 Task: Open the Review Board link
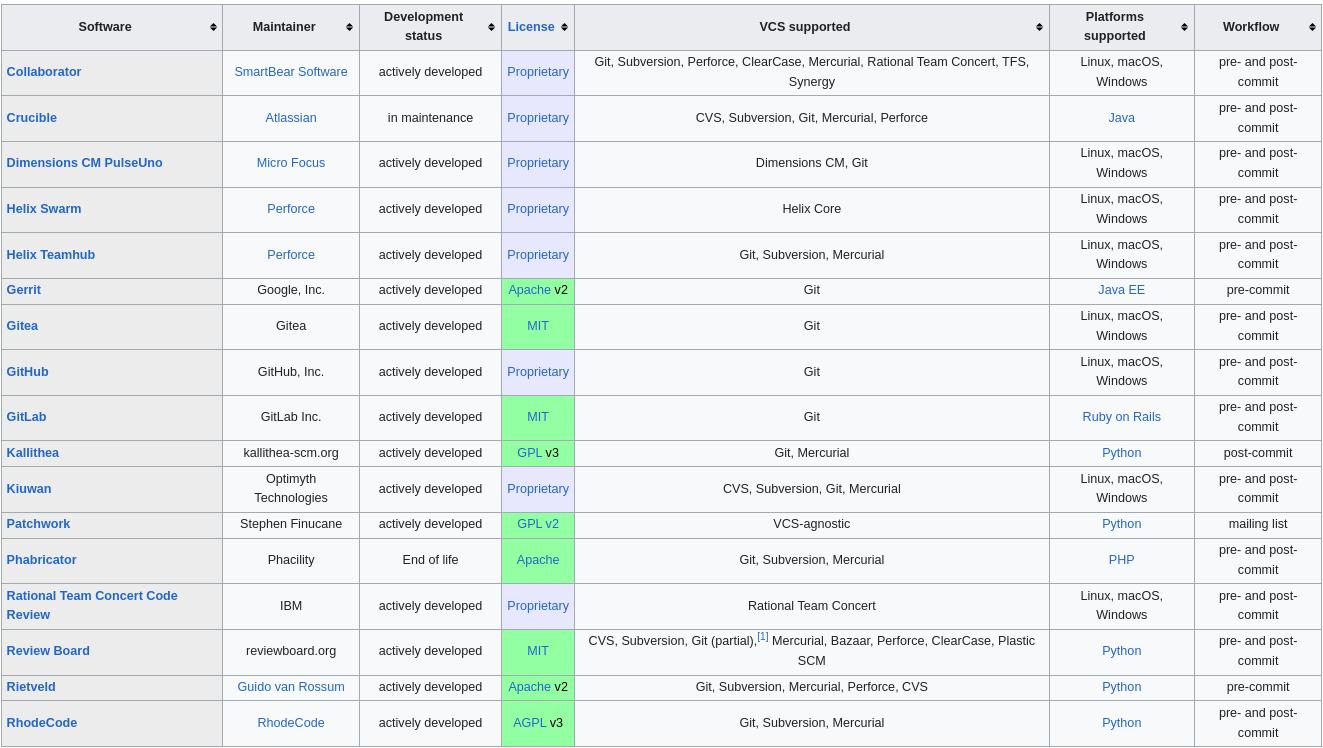point(48,651)
